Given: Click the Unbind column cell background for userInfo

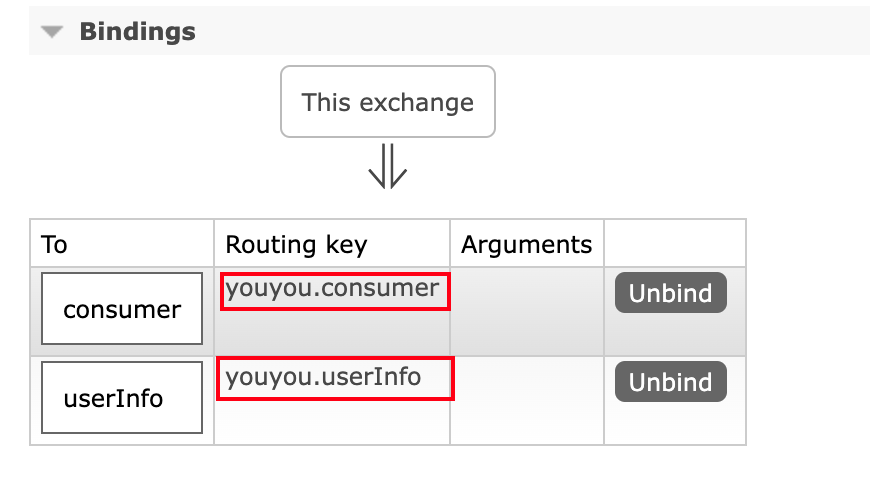Looking at the screenshot, I should click(674, 422).
